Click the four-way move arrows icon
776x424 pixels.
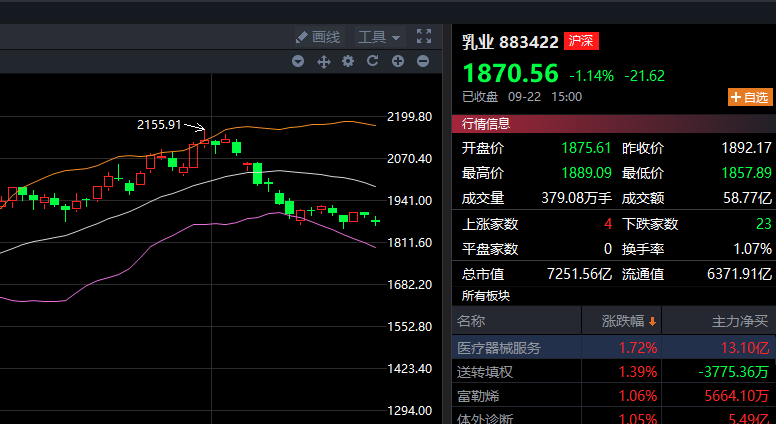click(x=324, y=61)
